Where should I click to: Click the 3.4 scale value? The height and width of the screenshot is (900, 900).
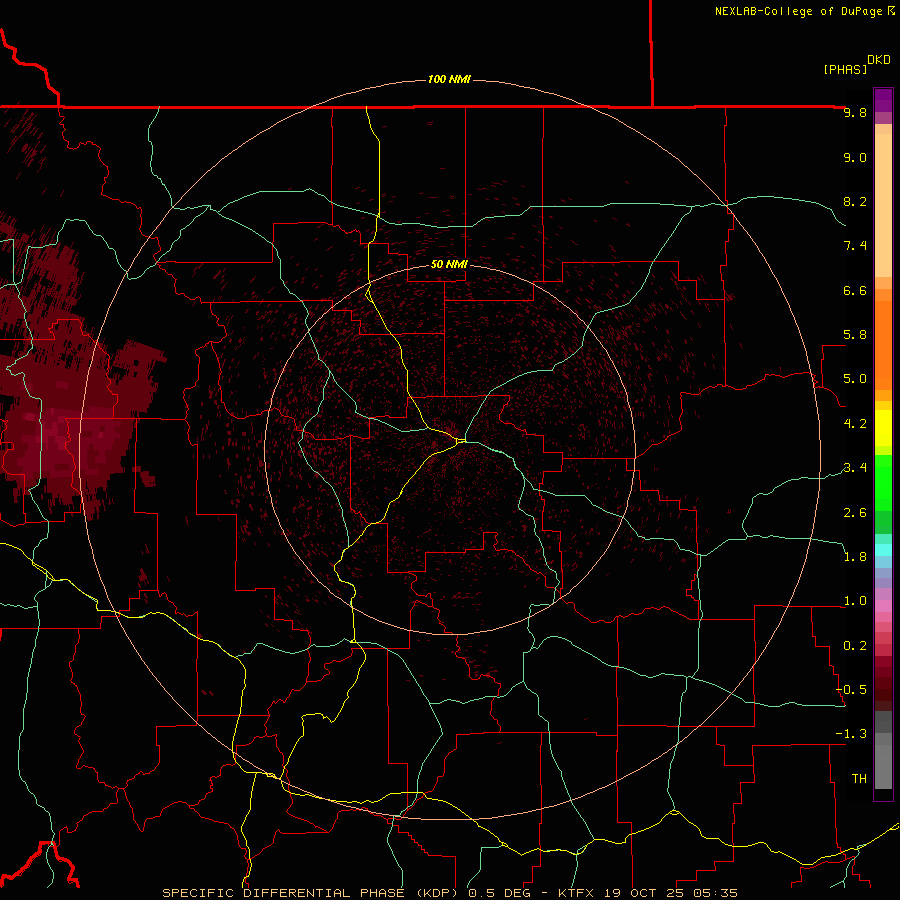coord(855,468)
